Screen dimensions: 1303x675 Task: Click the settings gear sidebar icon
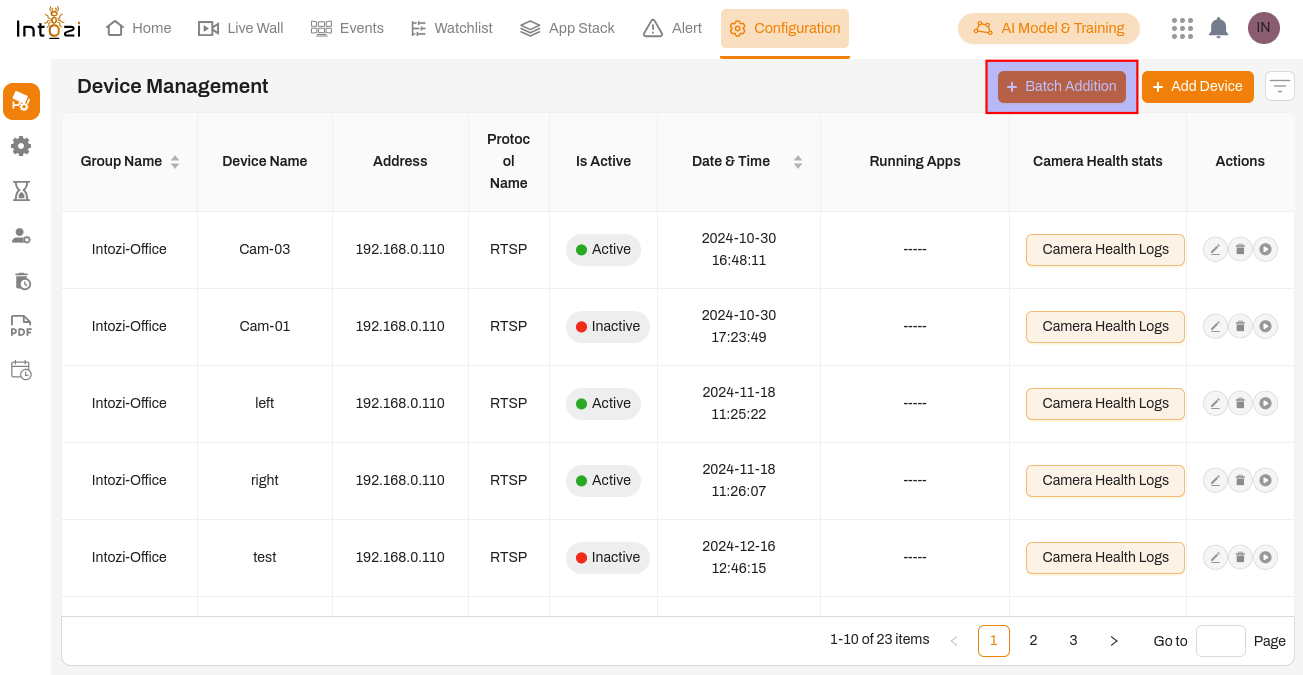pyautogui.click(x=21, y=146)
